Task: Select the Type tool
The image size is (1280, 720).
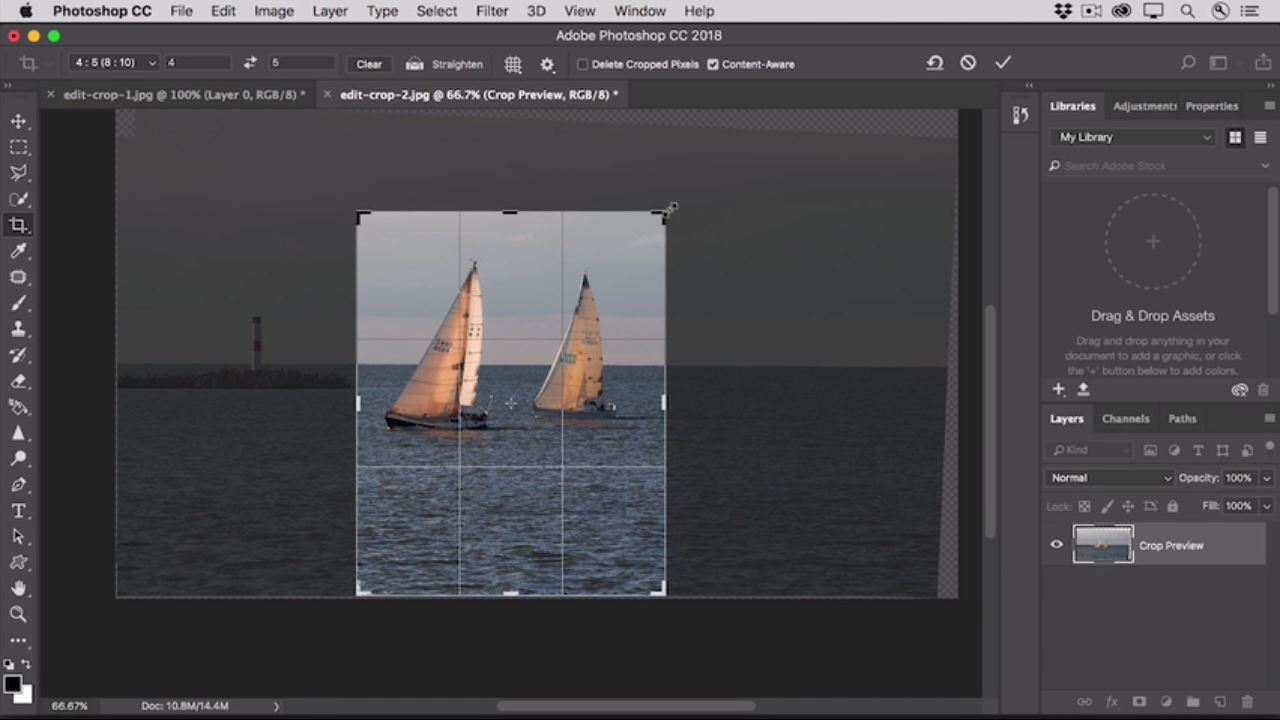Action: coord(18,511)
